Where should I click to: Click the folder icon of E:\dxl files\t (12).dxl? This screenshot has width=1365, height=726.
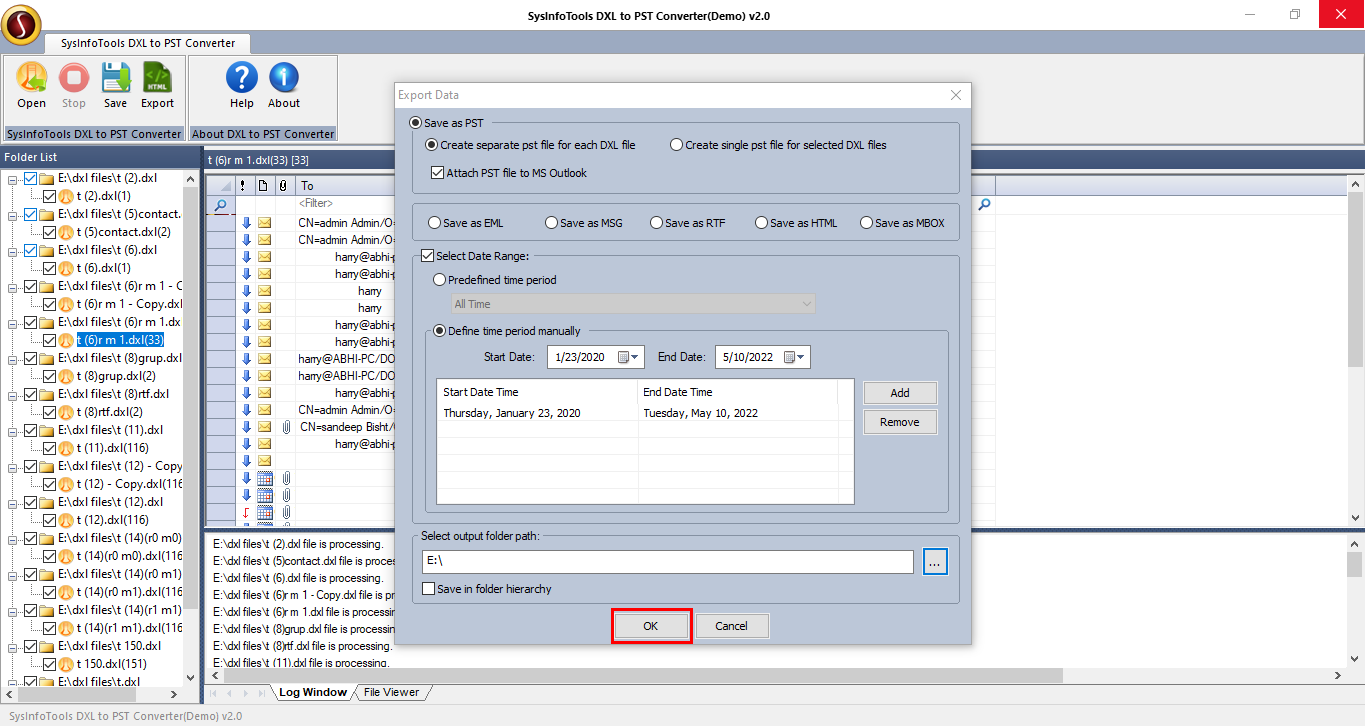tap(47, 502)
